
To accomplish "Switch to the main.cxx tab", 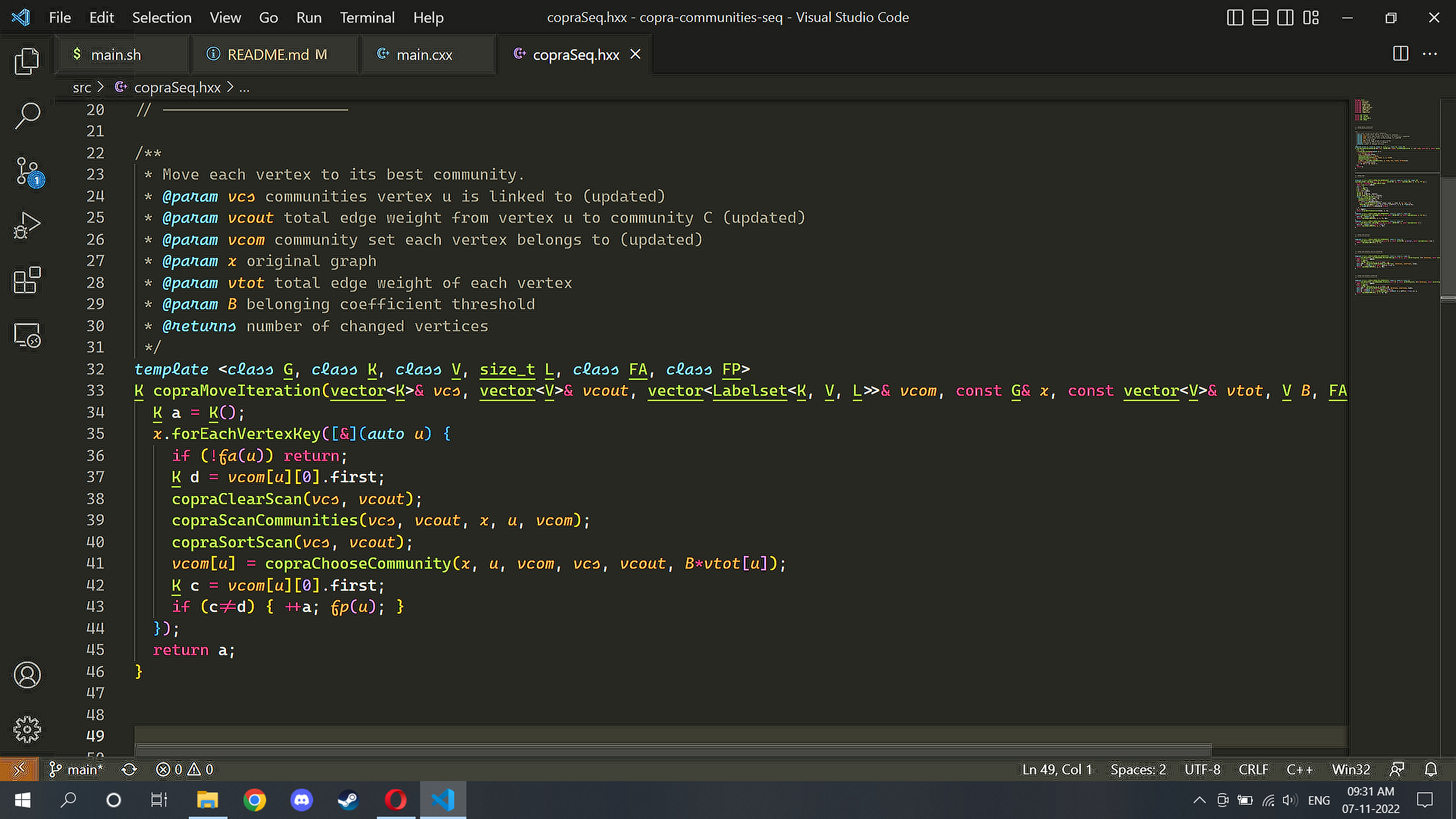I will click(424, 55).
